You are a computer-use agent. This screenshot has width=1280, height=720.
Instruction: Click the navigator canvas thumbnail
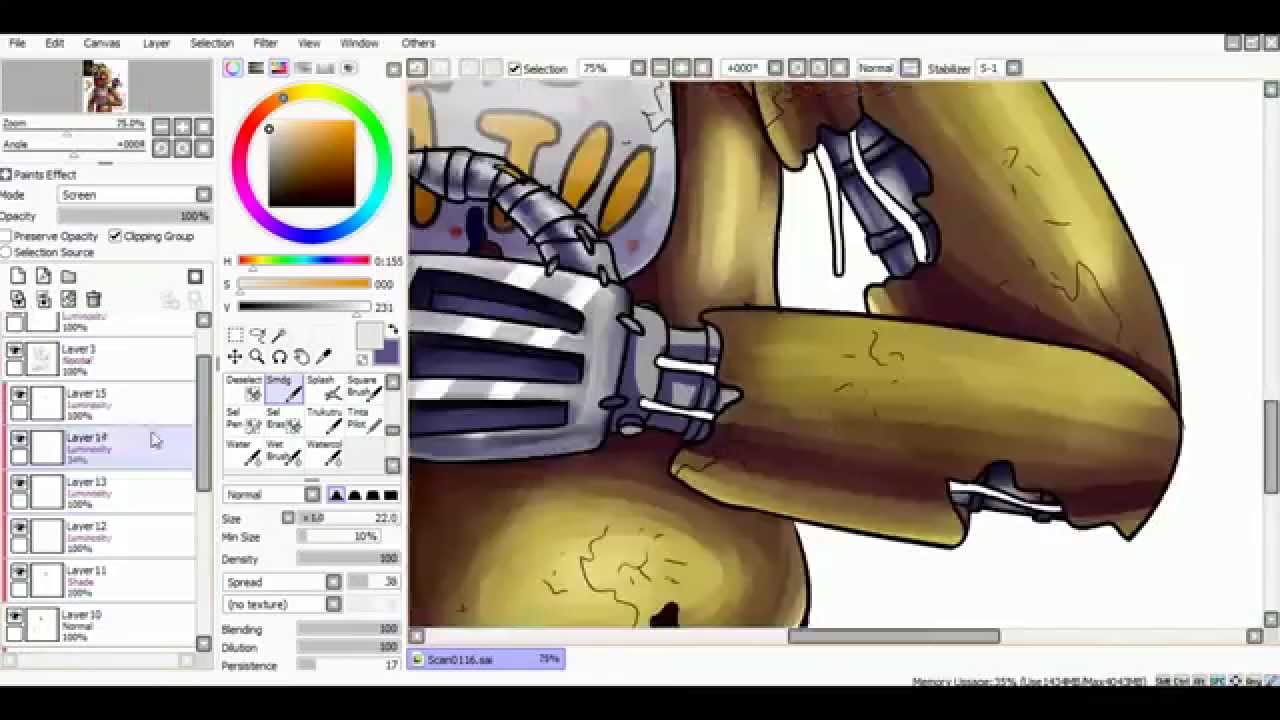pos(105,87)
